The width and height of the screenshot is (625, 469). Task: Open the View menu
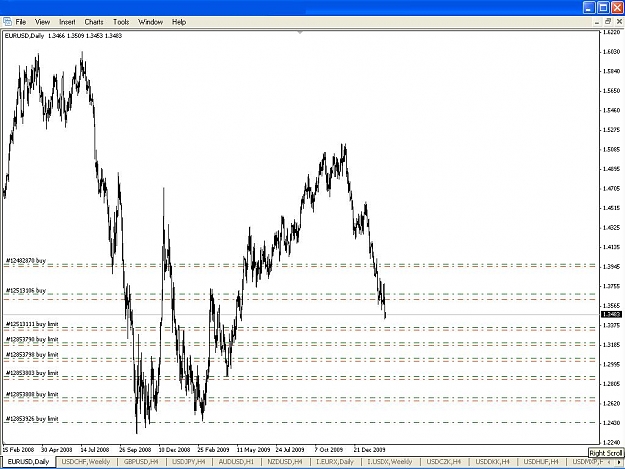[42, 22]
